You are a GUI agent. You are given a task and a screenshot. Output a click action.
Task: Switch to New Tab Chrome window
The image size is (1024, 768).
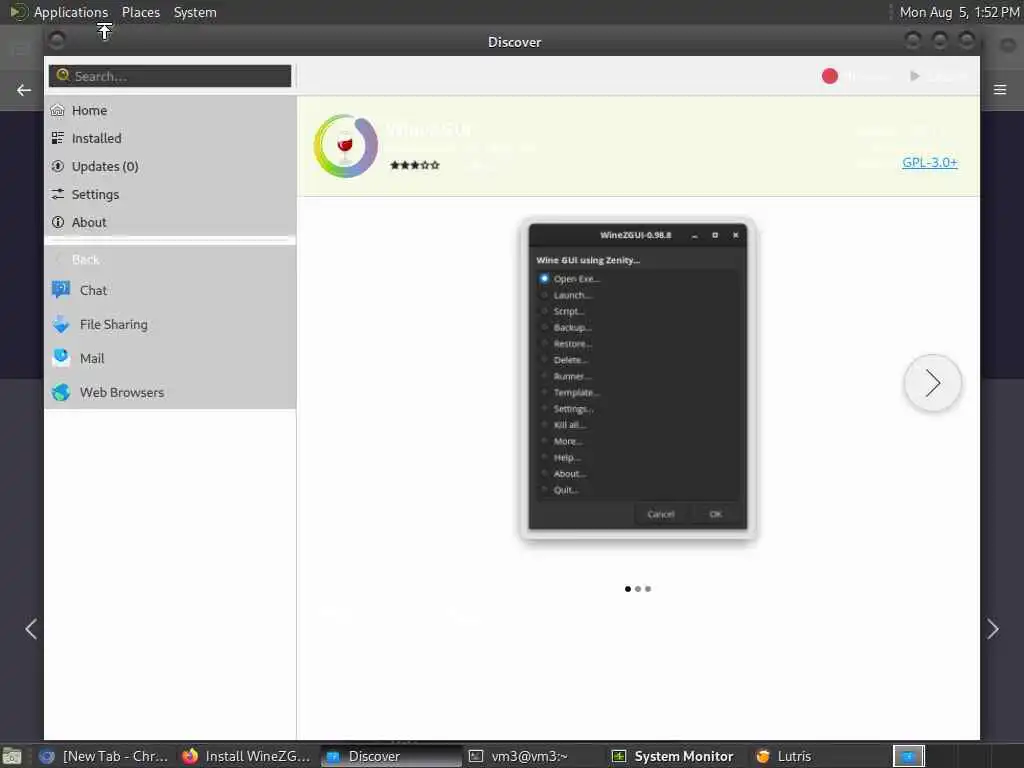tap(103, 756)
